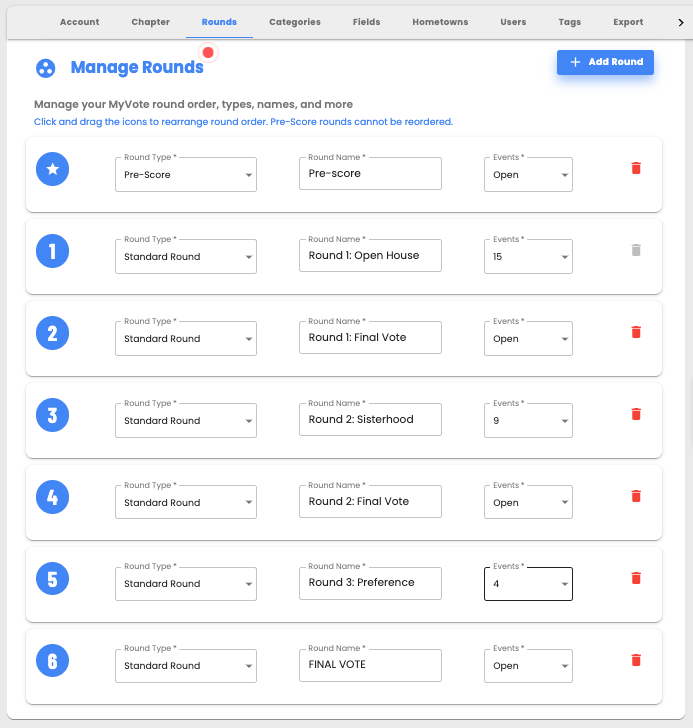
Task: Click the round number 6 drag icon
Action: (x=52, y=661)
